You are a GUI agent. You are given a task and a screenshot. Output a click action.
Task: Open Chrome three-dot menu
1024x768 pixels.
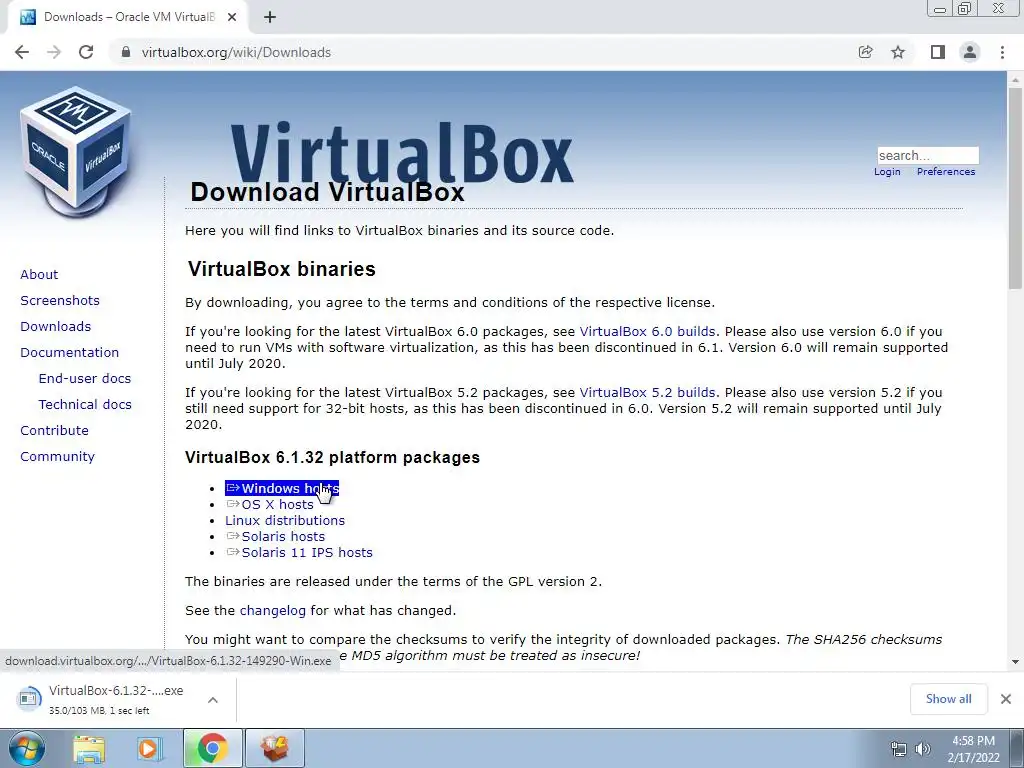point(1002,52)
